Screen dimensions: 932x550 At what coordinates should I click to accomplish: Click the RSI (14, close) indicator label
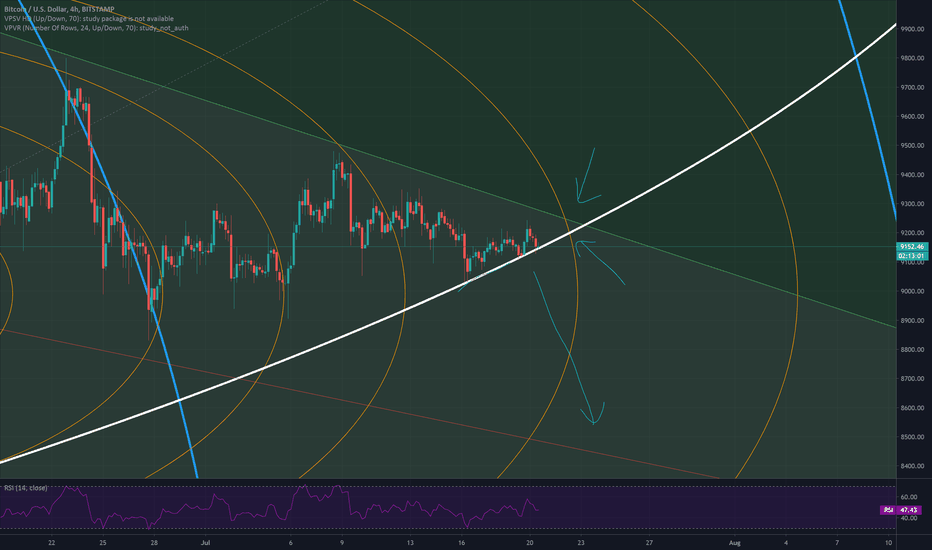click(25, 488)
